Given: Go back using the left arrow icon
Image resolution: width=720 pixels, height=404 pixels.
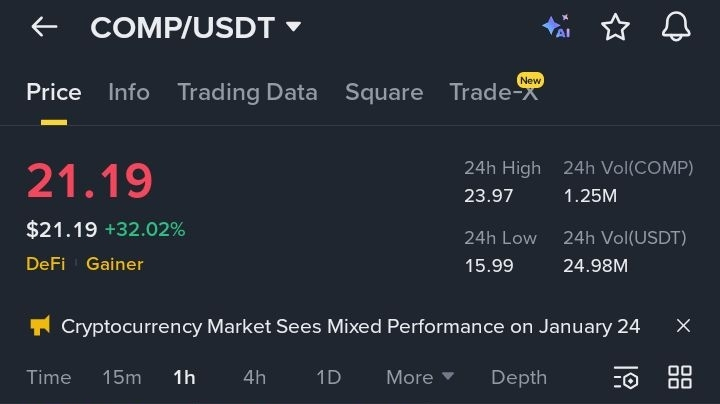Looking at the screenshot, I should 44,27.
